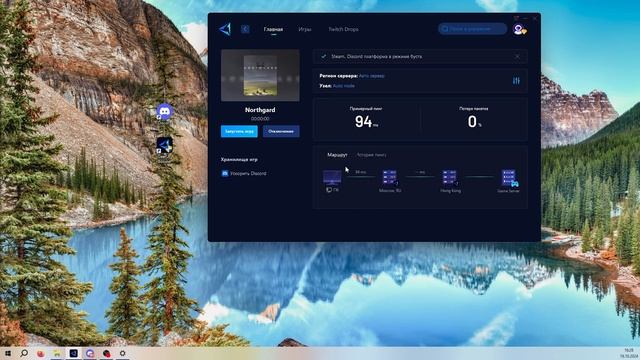The image size is (640, 360).
Task: Open the taskbar search magnifier
Action: pyautogui.click(x=24, y=353)
